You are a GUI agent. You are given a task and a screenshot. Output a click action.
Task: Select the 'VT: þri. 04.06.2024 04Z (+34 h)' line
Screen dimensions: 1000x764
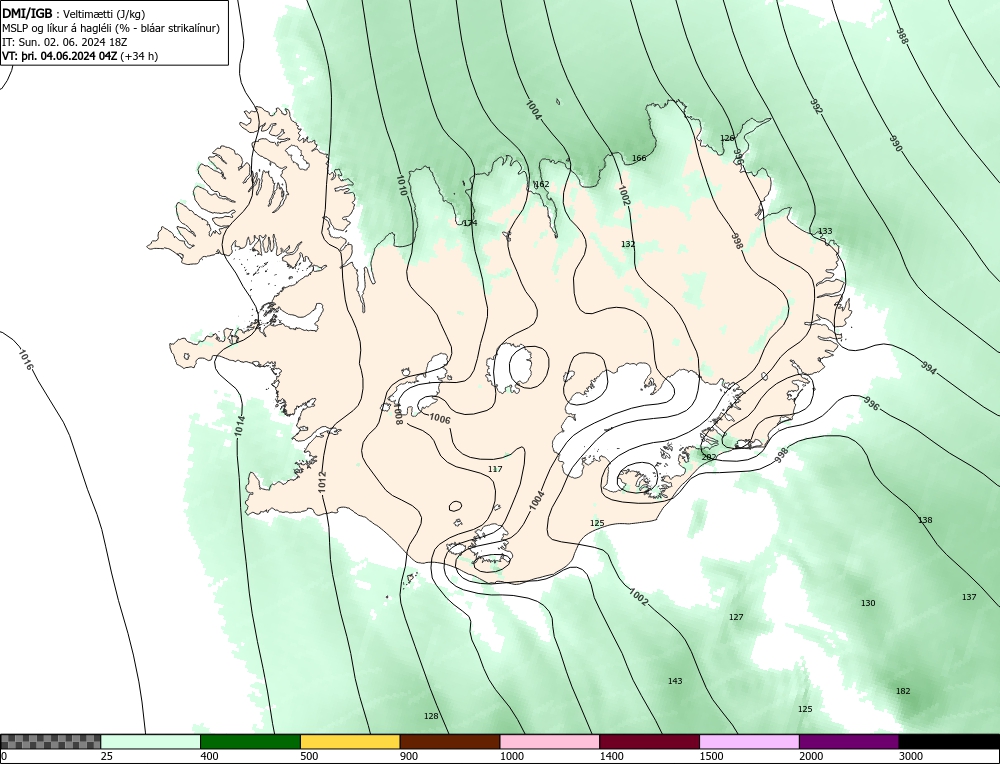coord(80,55)
